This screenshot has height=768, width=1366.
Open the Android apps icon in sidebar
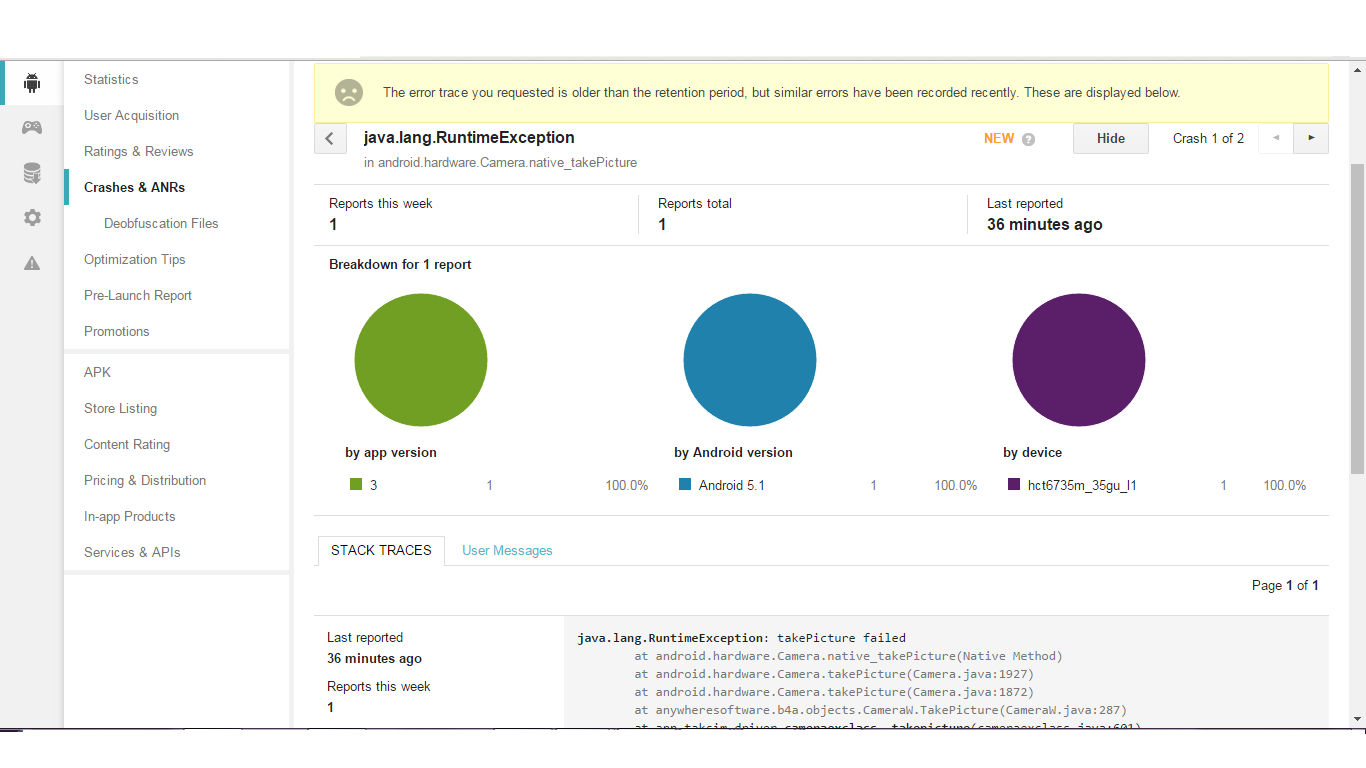(32, 83)
